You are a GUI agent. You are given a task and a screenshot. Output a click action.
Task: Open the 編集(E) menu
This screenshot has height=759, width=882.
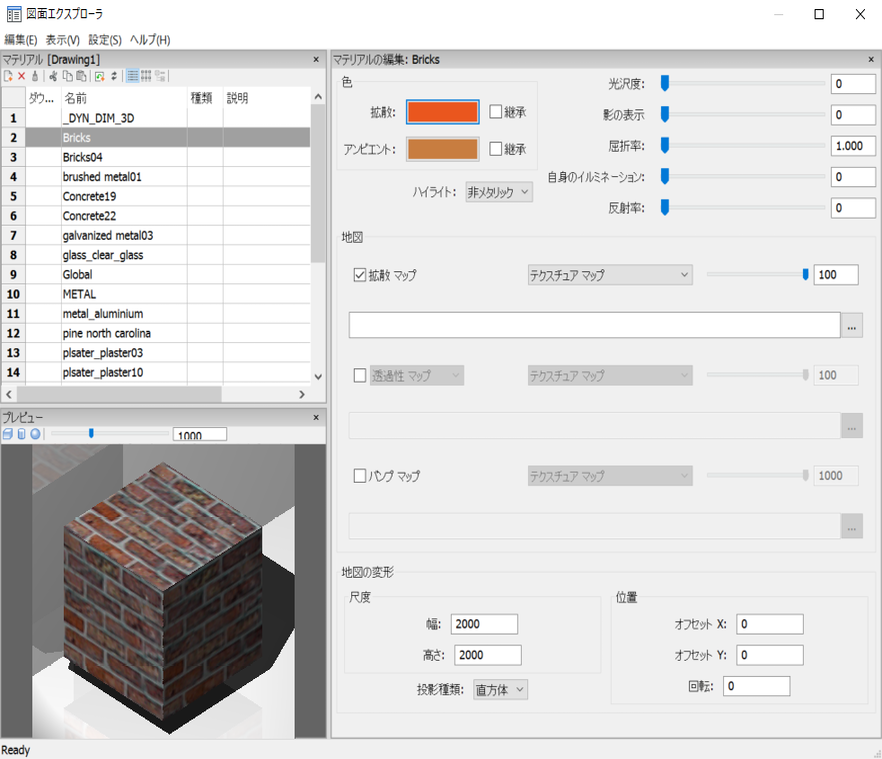coord(21,40)
